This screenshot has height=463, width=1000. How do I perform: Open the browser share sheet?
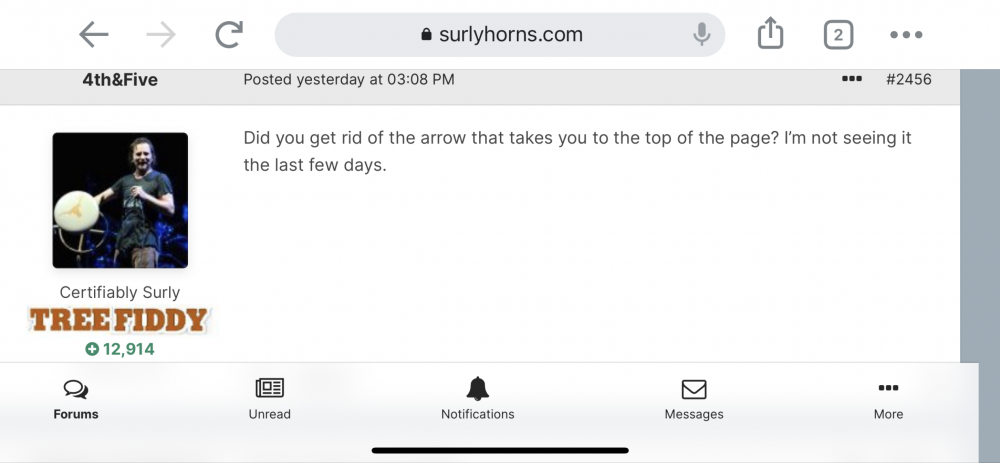769,35
